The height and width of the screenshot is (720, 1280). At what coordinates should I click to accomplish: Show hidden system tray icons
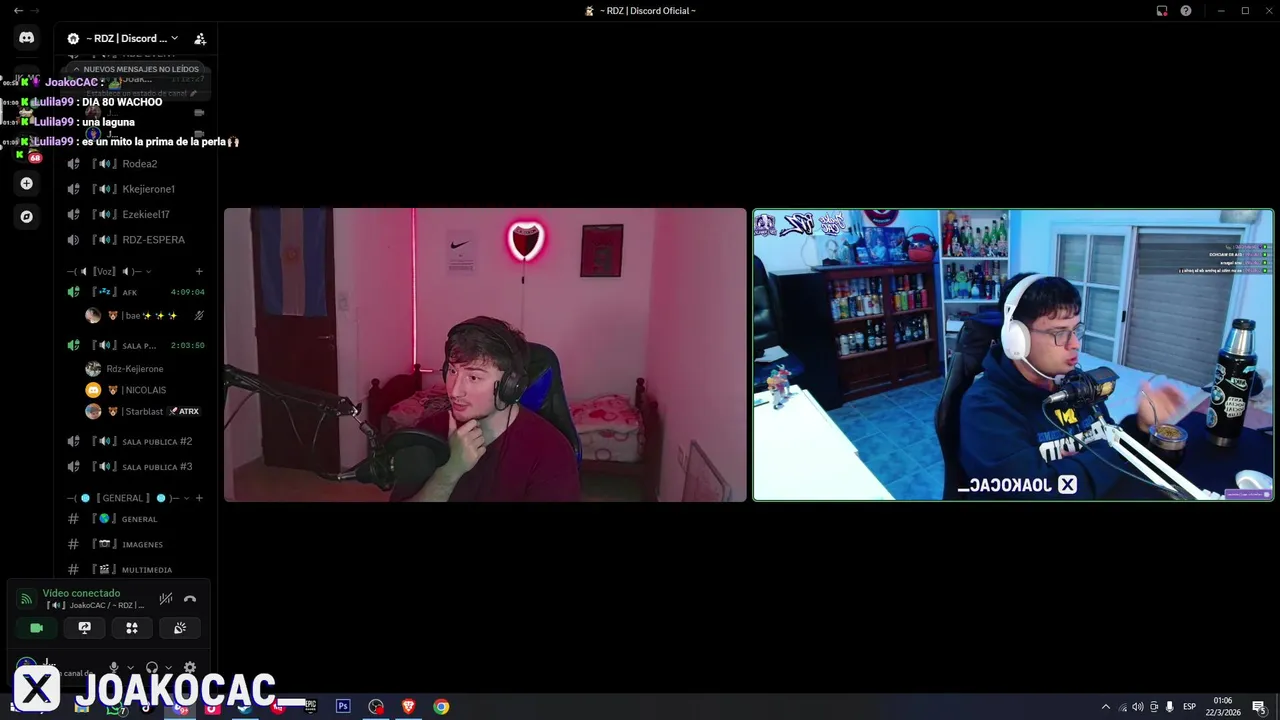pyautogui.click(x=1105, y=707)
